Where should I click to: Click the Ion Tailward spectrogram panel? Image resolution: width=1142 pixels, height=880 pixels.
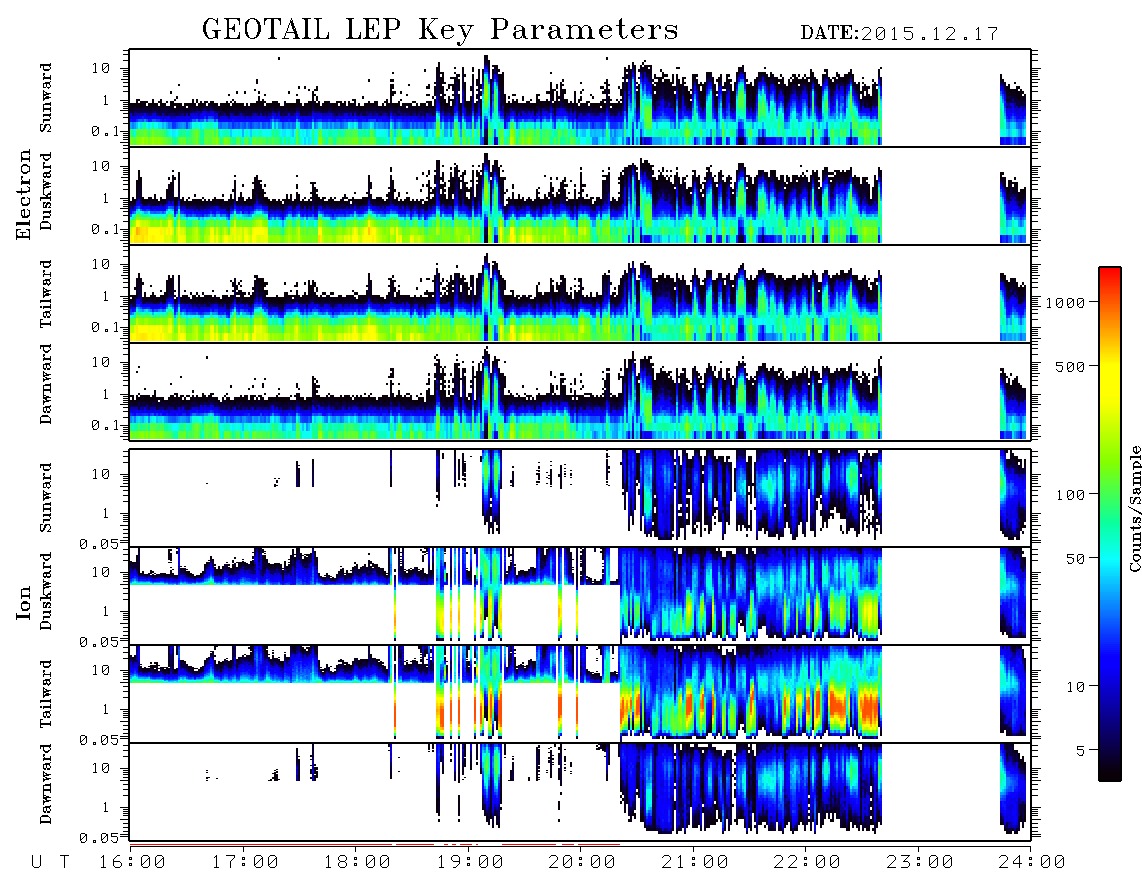pyautogui.click(x=580, y=694)
